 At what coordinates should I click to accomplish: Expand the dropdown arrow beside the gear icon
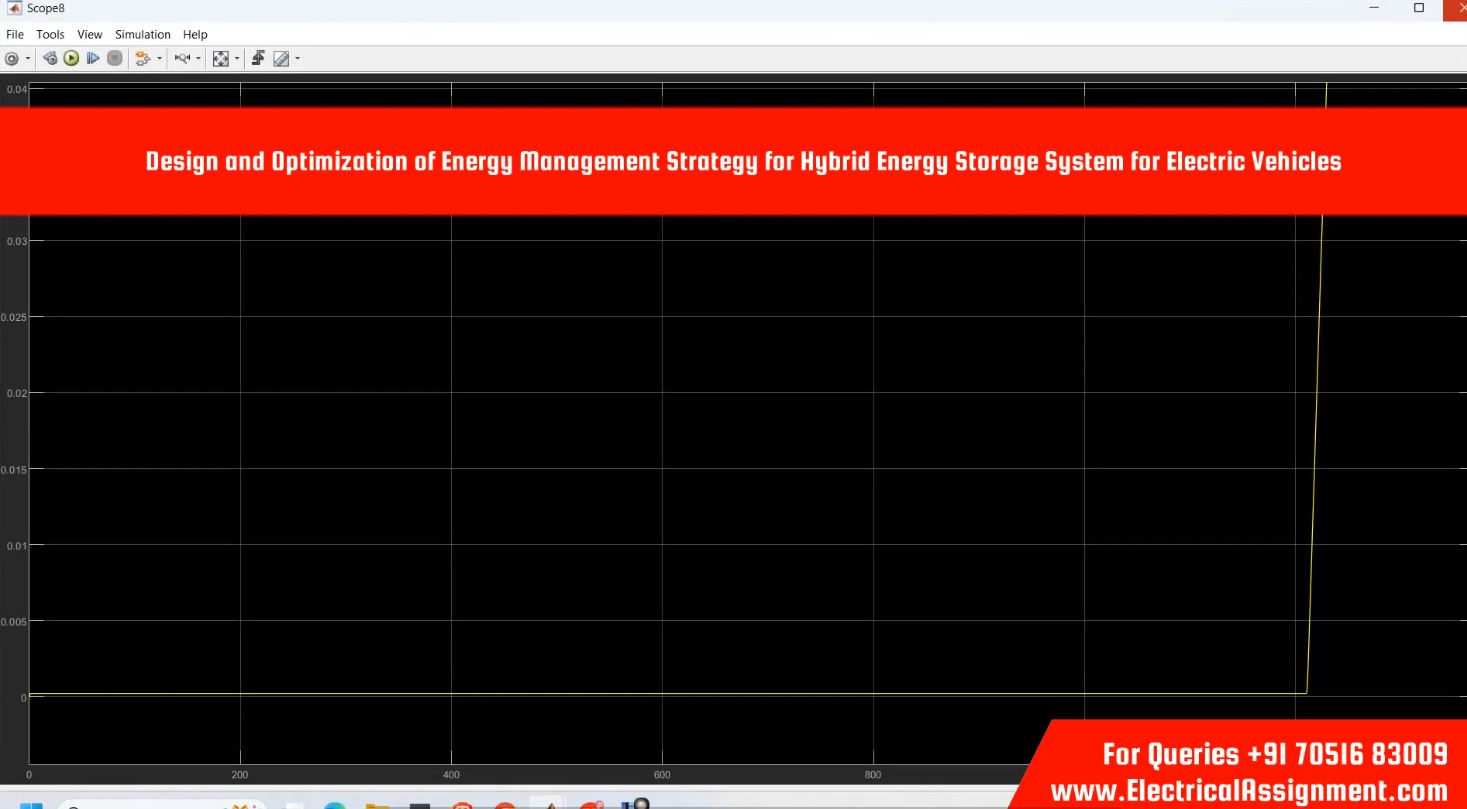28,59
